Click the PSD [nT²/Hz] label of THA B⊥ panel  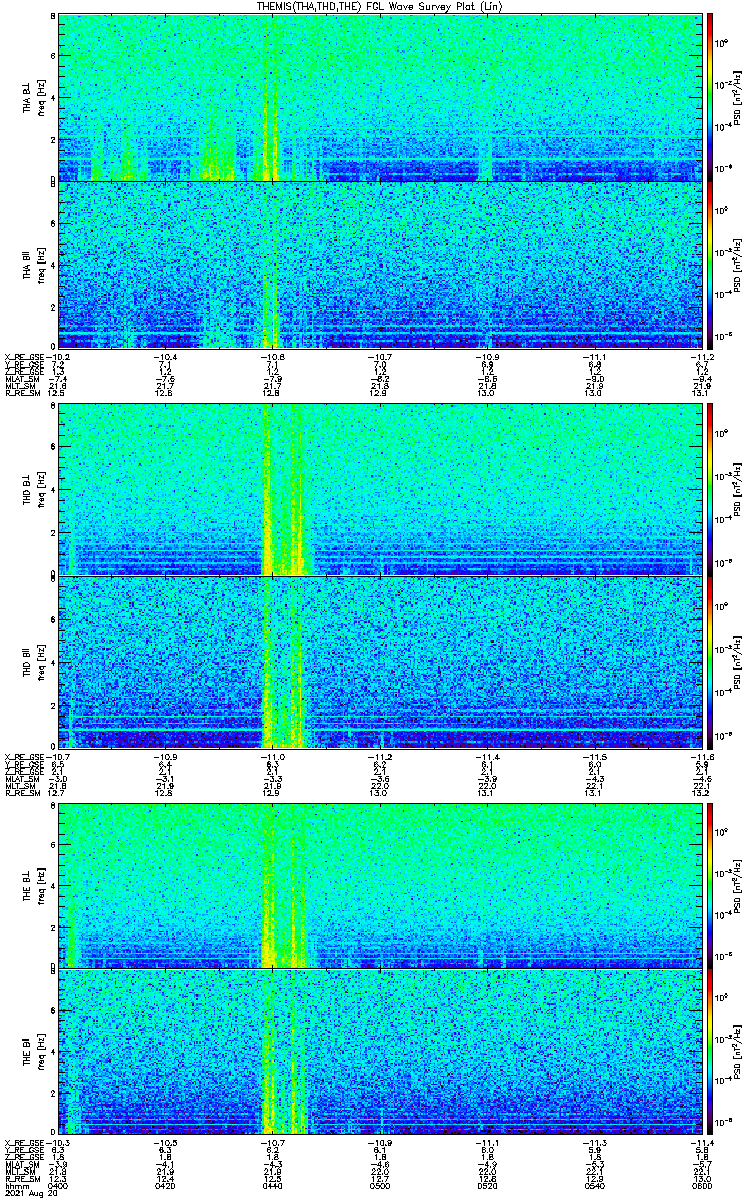pos(737,96)
